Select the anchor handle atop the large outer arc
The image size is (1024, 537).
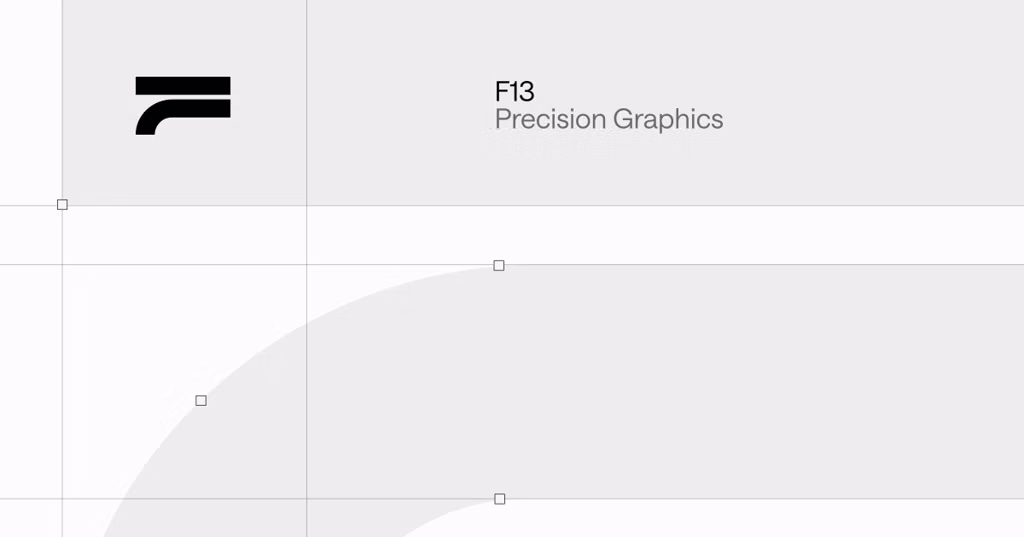click(499, 265)
